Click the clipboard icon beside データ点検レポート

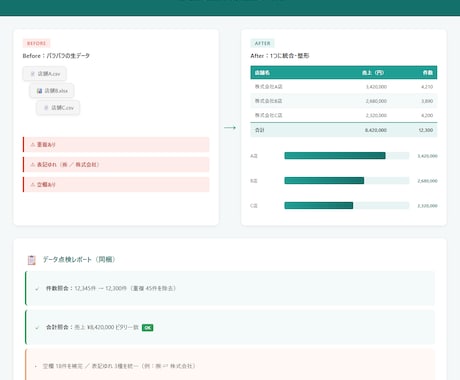point(32,260)
